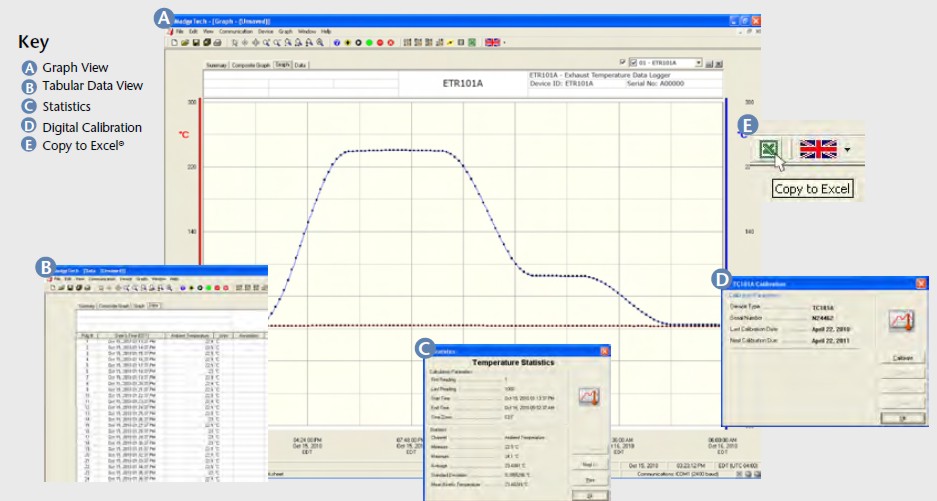Screen dimensions: 937x501
Task: Click the Open folder icon in graph window toolbar
Action: (x=185, y=42)
